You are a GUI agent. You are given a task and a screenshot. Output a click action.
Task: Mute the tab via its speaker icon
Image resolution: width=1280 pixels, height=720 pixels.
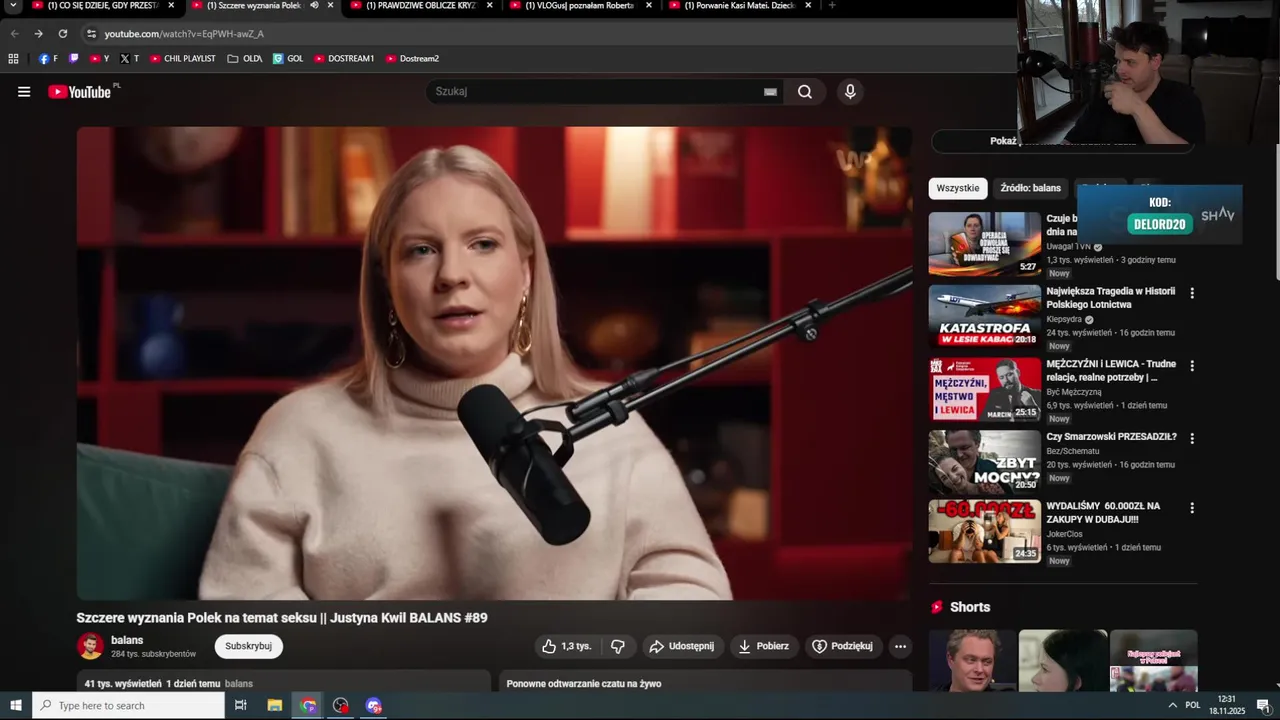click(314, 5)
